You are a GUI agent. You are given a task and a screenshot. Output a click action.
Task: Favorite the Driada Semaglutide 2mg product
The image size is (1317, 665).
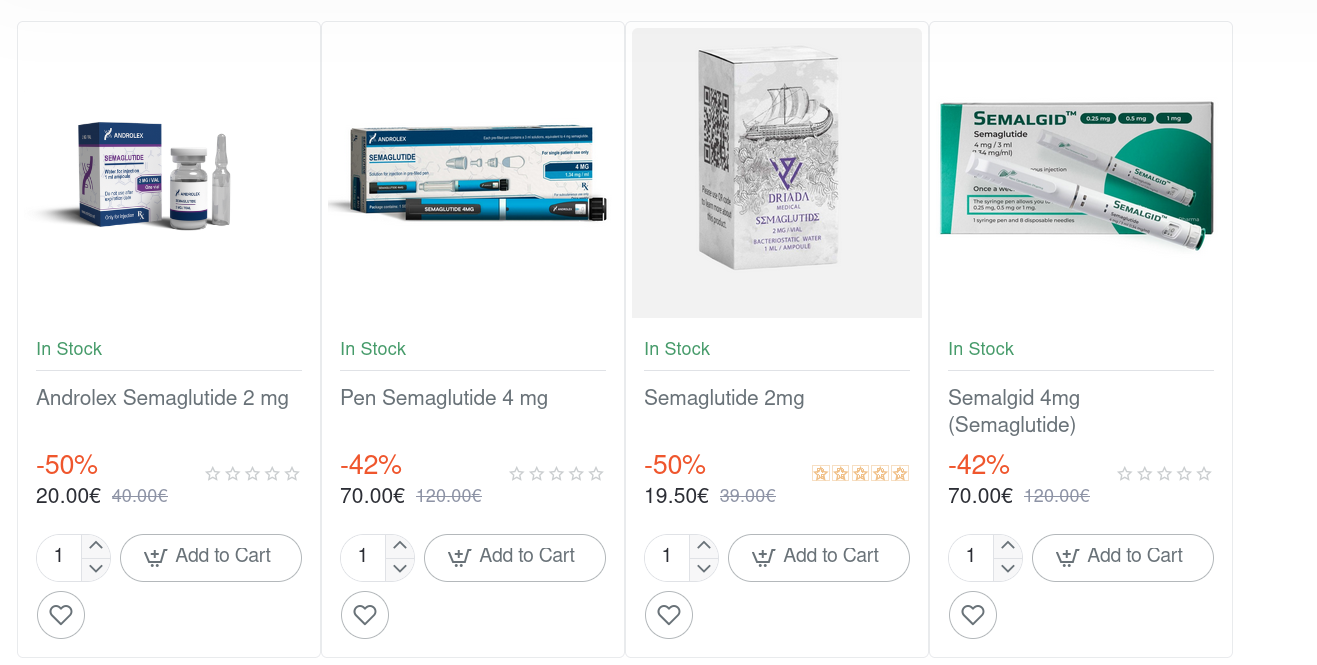669,615
